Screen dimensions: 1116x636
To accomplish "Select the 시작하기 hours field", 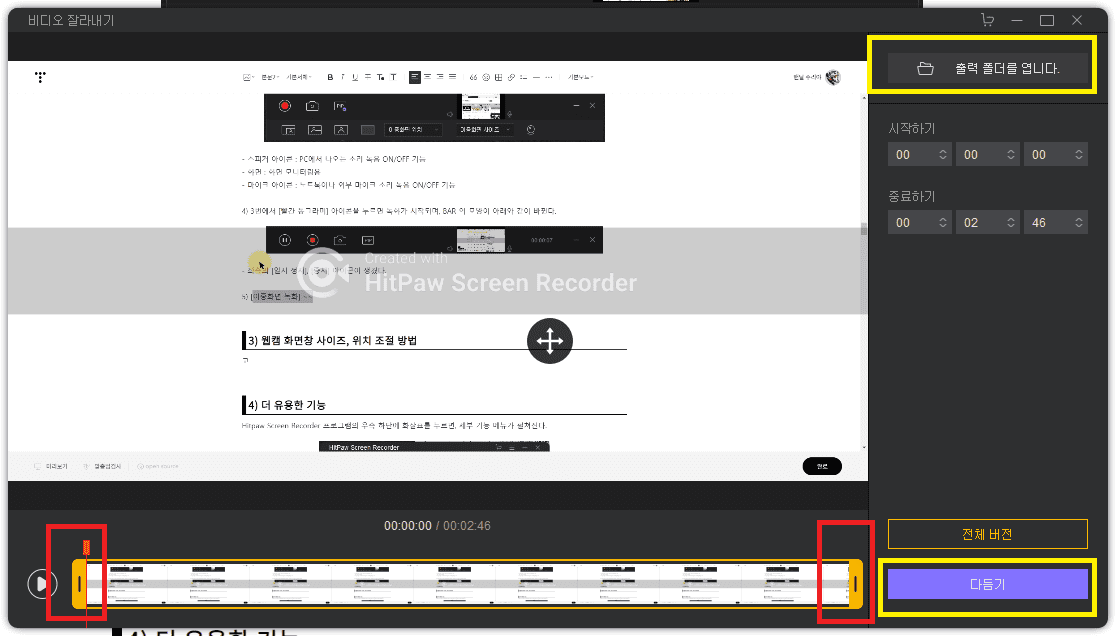I will pos(920,154).
